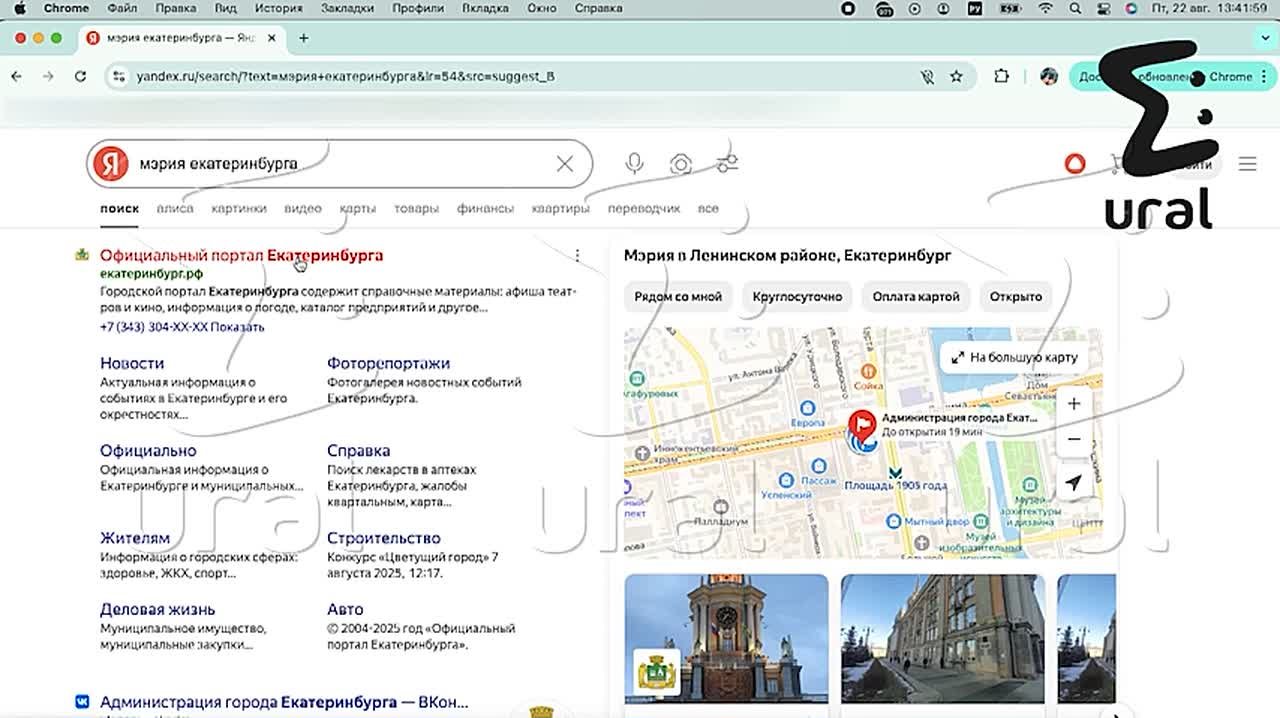Image resolution: width=1280 pixels, height=718 pixels.
Task: Open the Chrome profile avatar
Action: (x=1049, y=76)
